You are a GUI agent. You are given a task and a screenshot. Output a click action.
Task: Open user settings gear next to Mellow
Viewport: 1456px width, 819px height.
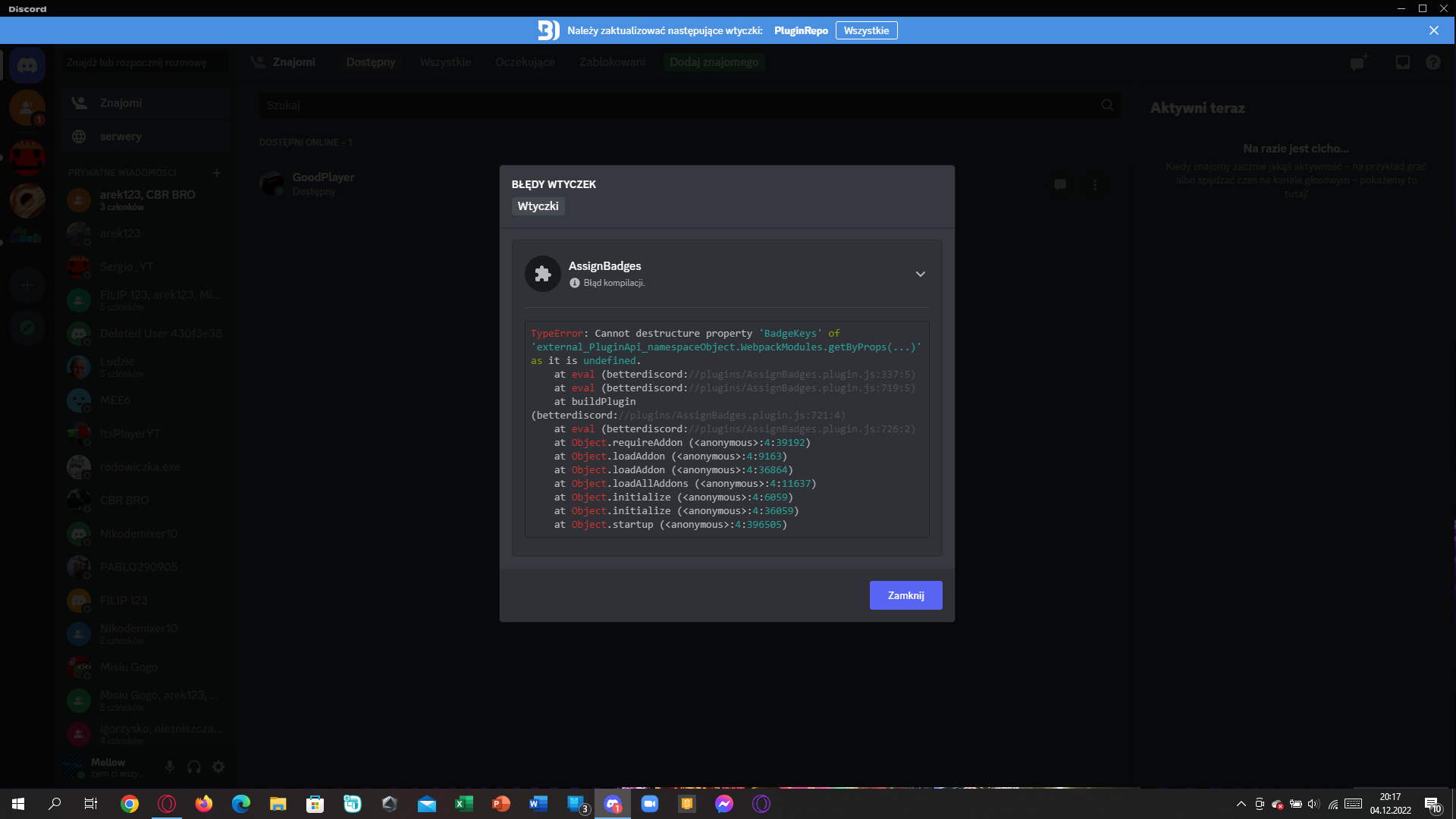tap(218, 767)
